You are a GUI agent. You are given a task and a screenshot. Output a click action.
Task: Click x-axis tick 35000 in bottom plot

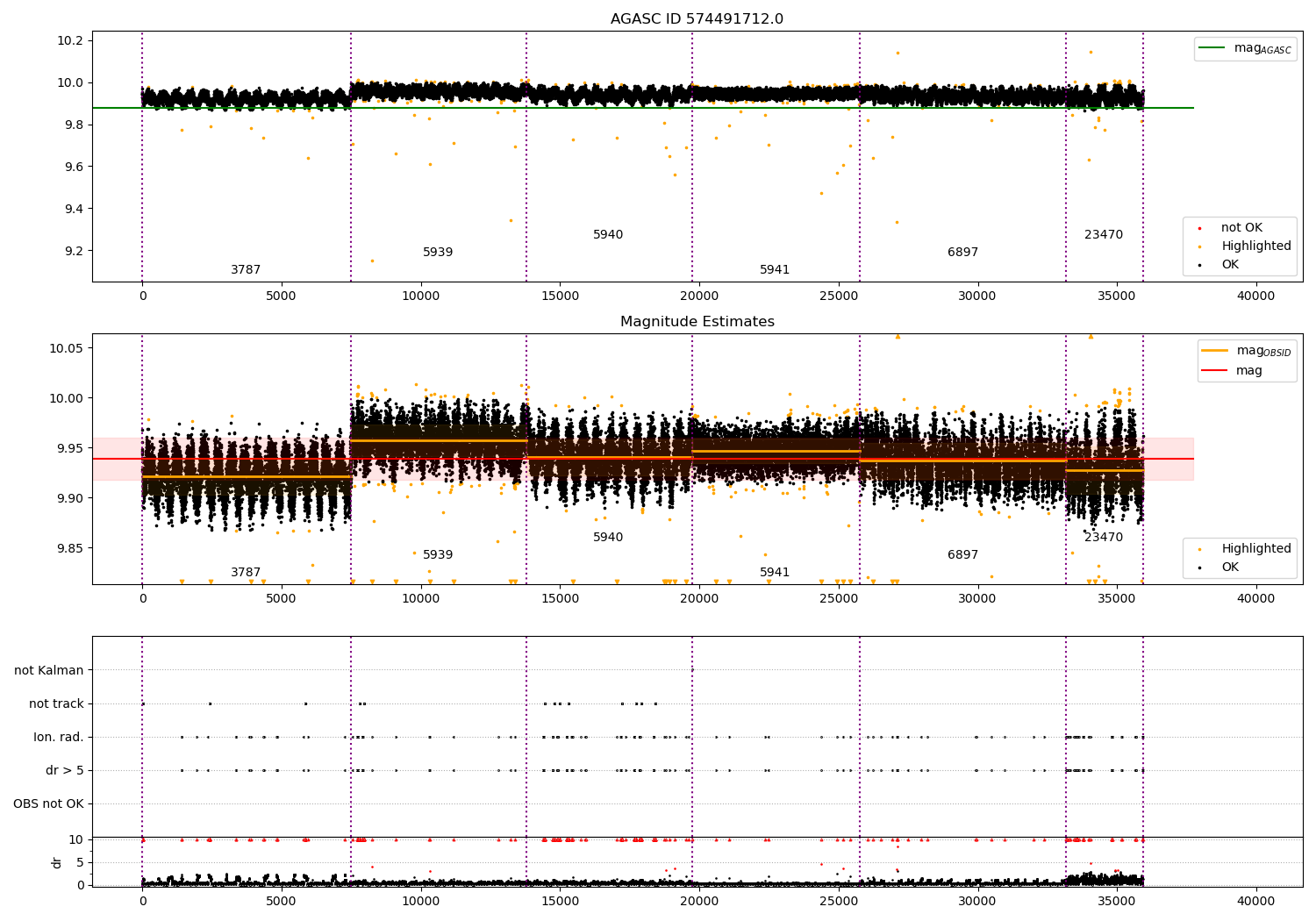[1116, 901]
